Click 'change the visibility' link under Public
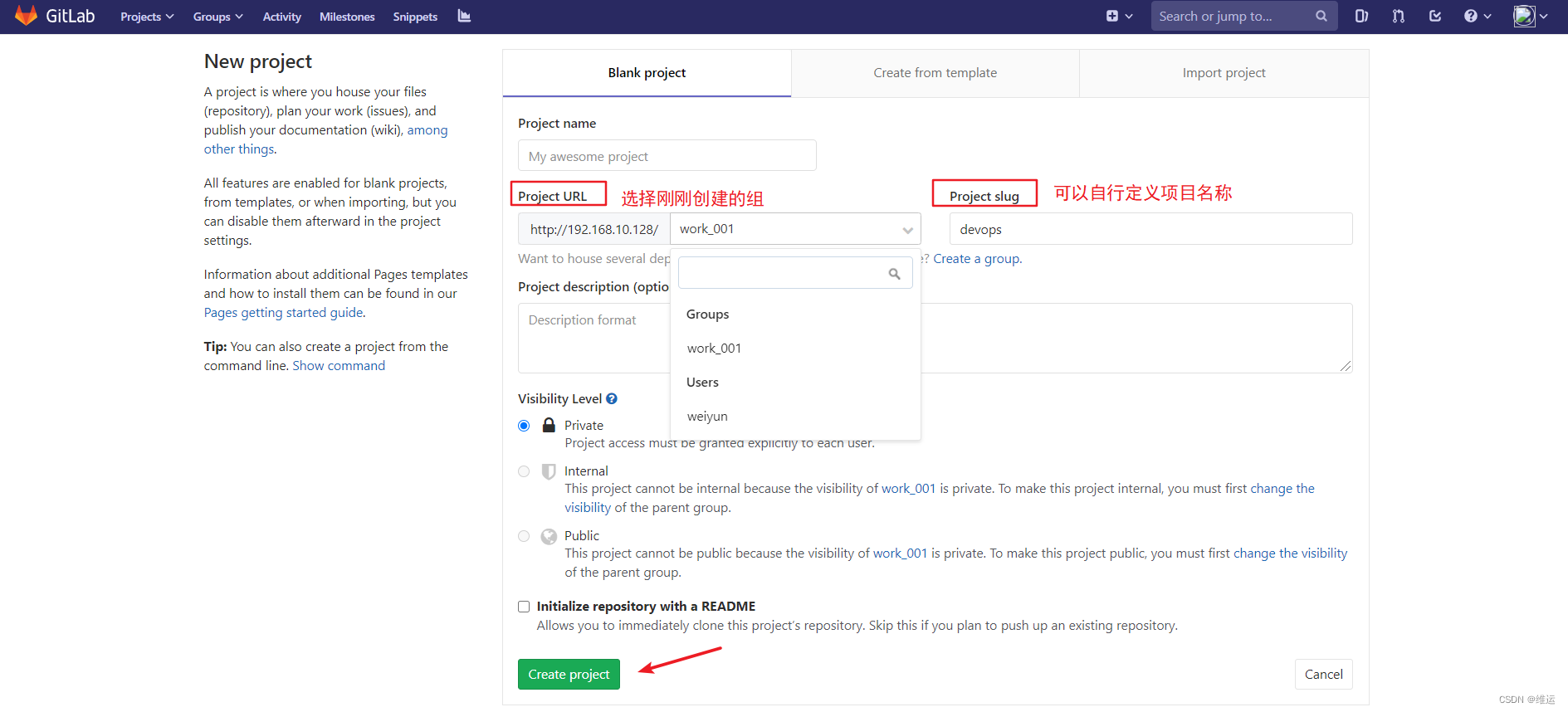 [1290, 554]
